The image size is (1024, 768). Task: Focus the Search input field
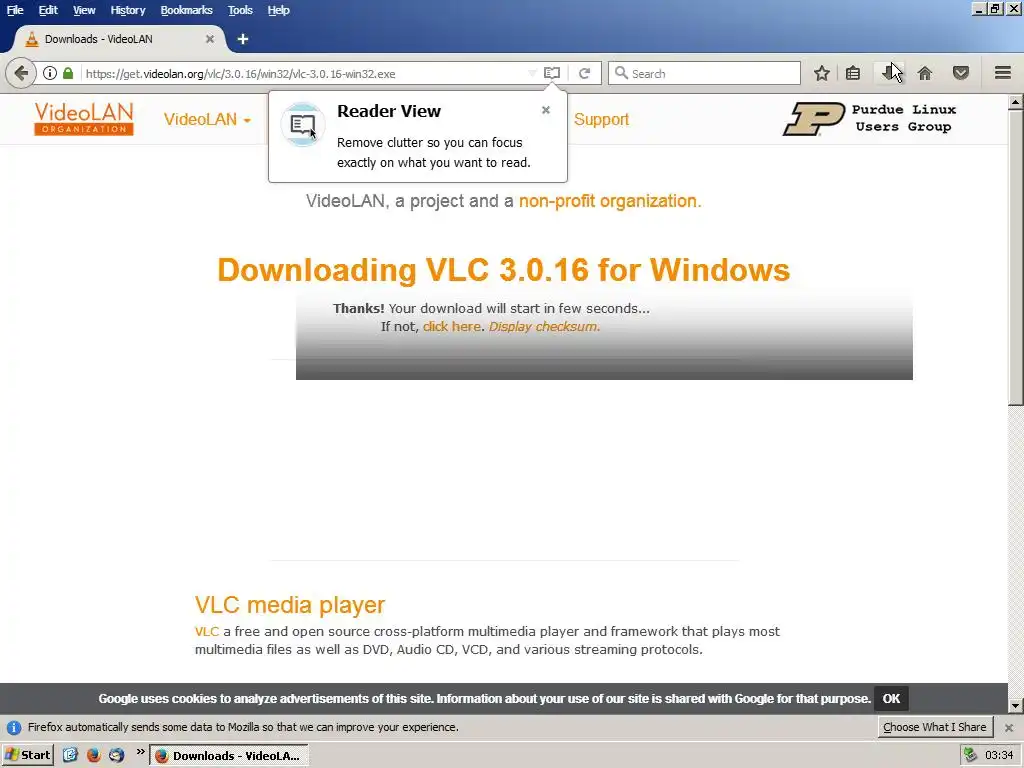[x=704, y=73]
